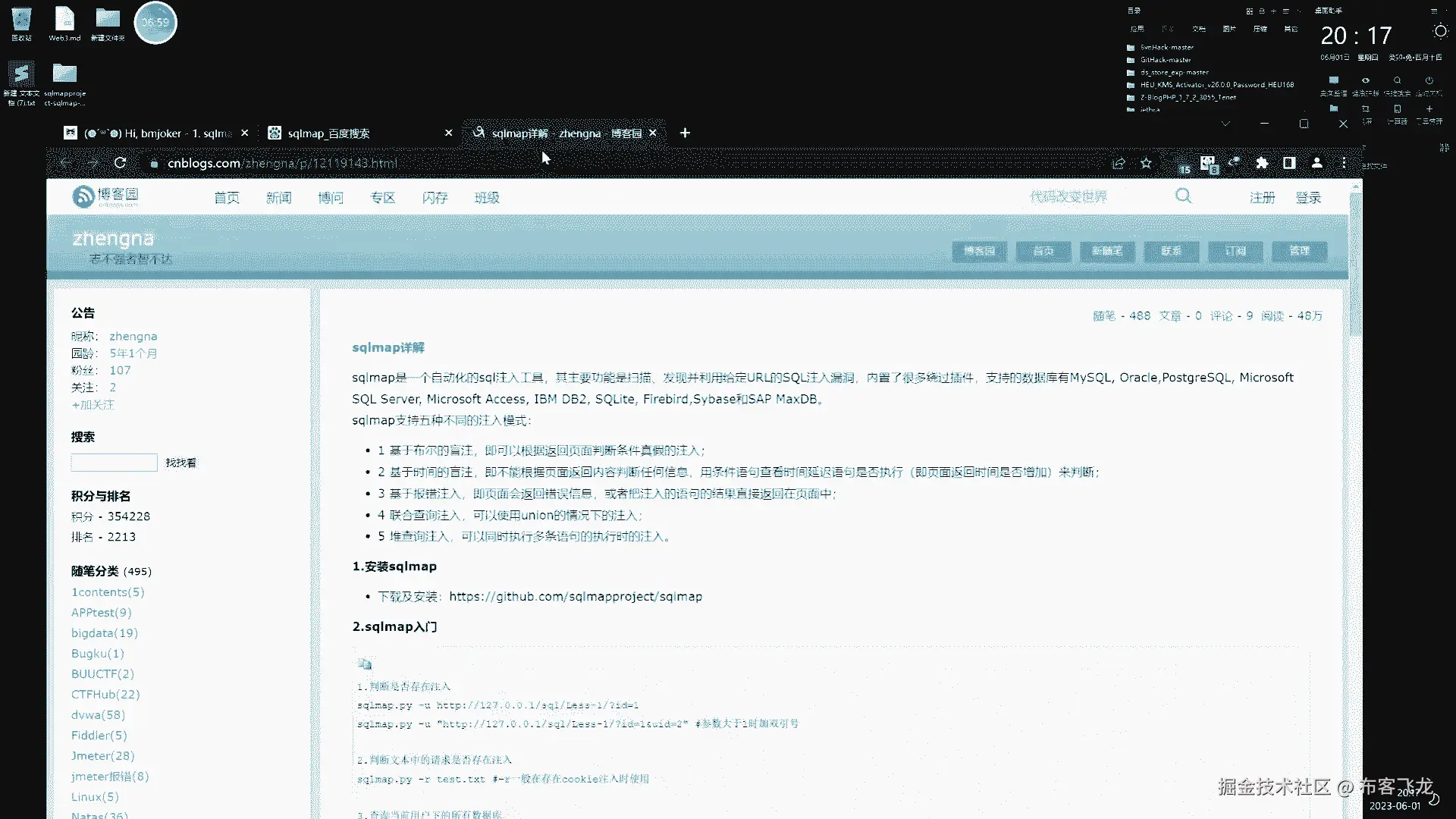Click the copy code icon above snippet
The height and width of the screenshot is (819, 1456).
pos(365,664)
